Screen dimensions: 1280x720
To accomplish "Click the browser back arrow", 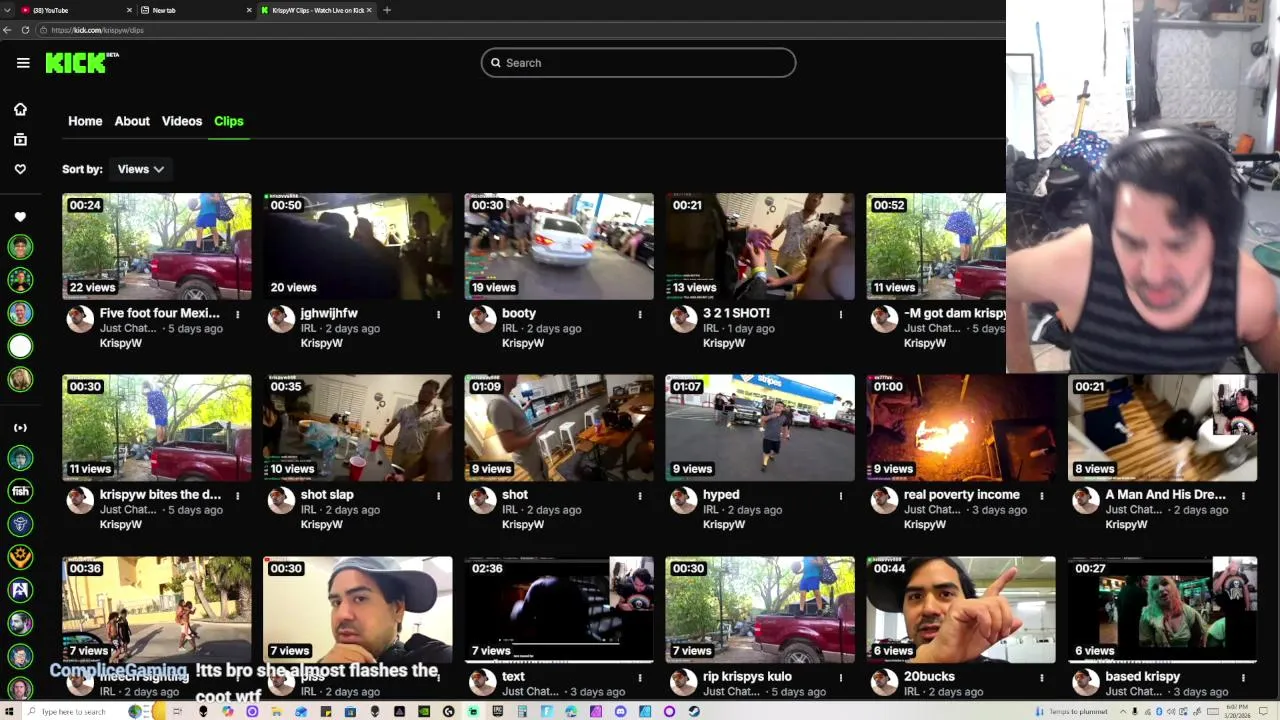I will [8, 30].
